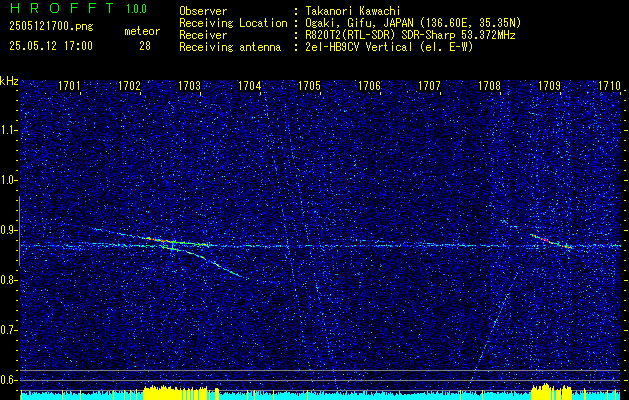The image size is (629, 400).
Task: Click the 1707 time marker
Action: 430,86
